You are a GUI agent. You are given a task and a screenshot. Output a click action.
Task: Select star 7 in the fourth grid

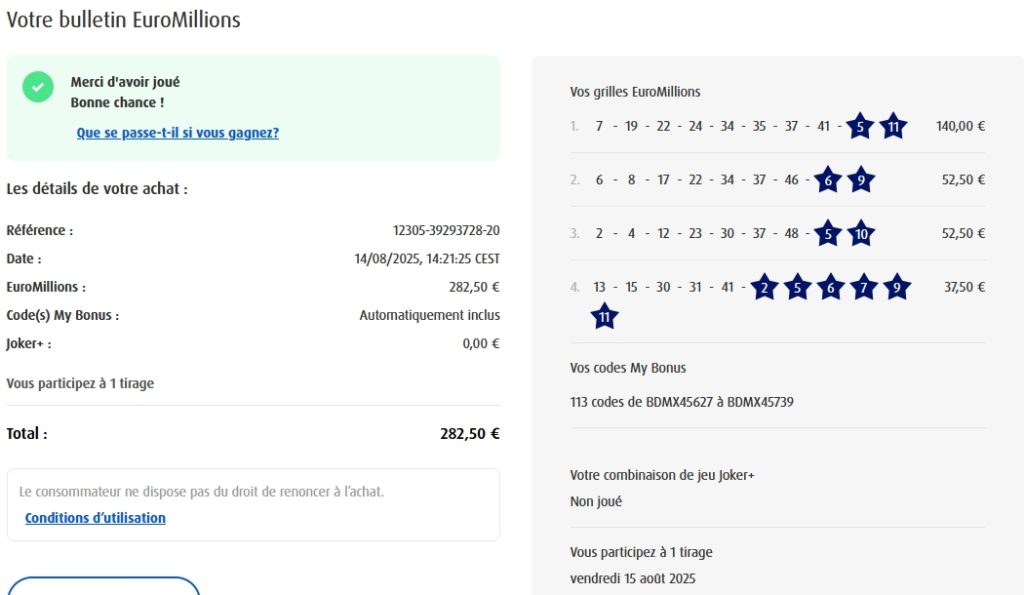864,287
